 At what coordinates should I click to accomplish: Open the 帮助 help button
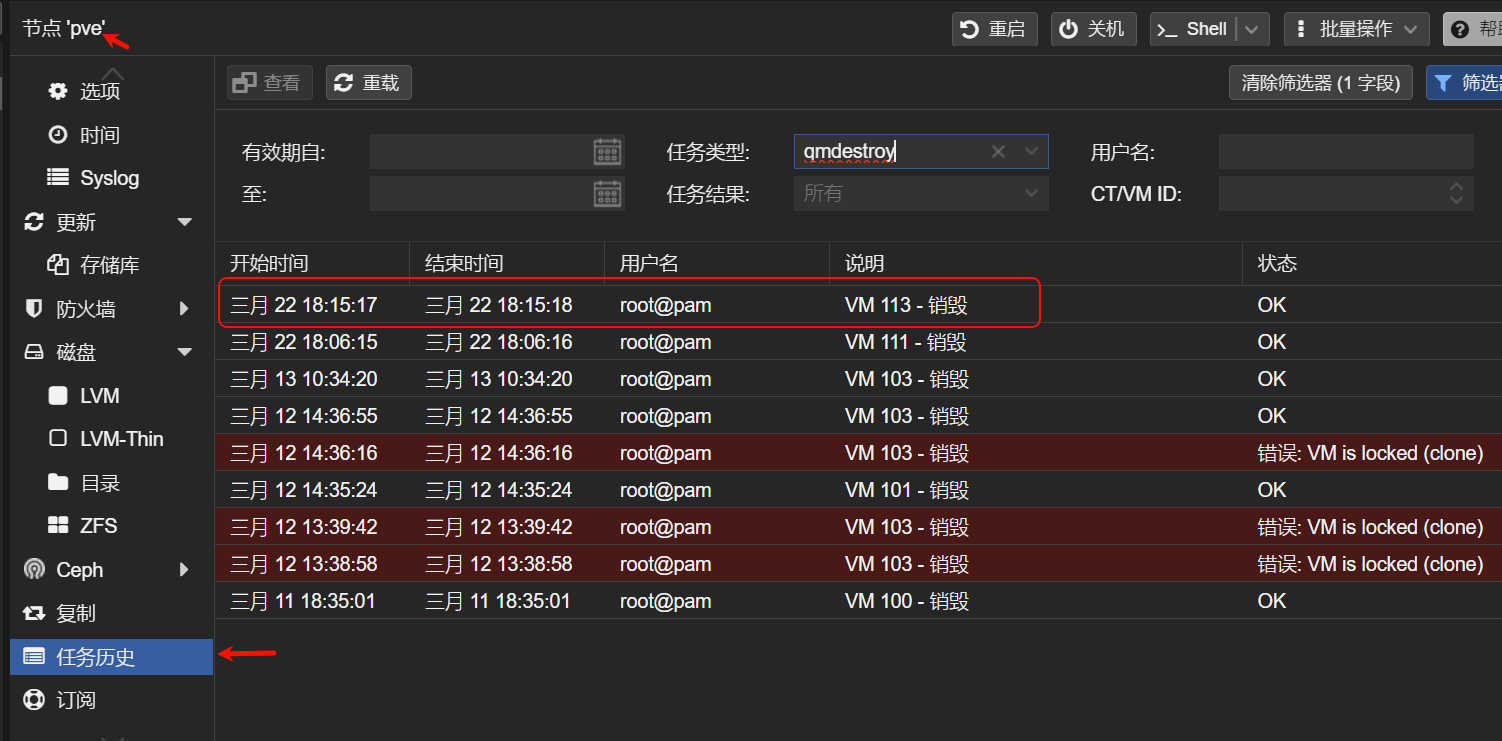click(x=1474, y=29)
